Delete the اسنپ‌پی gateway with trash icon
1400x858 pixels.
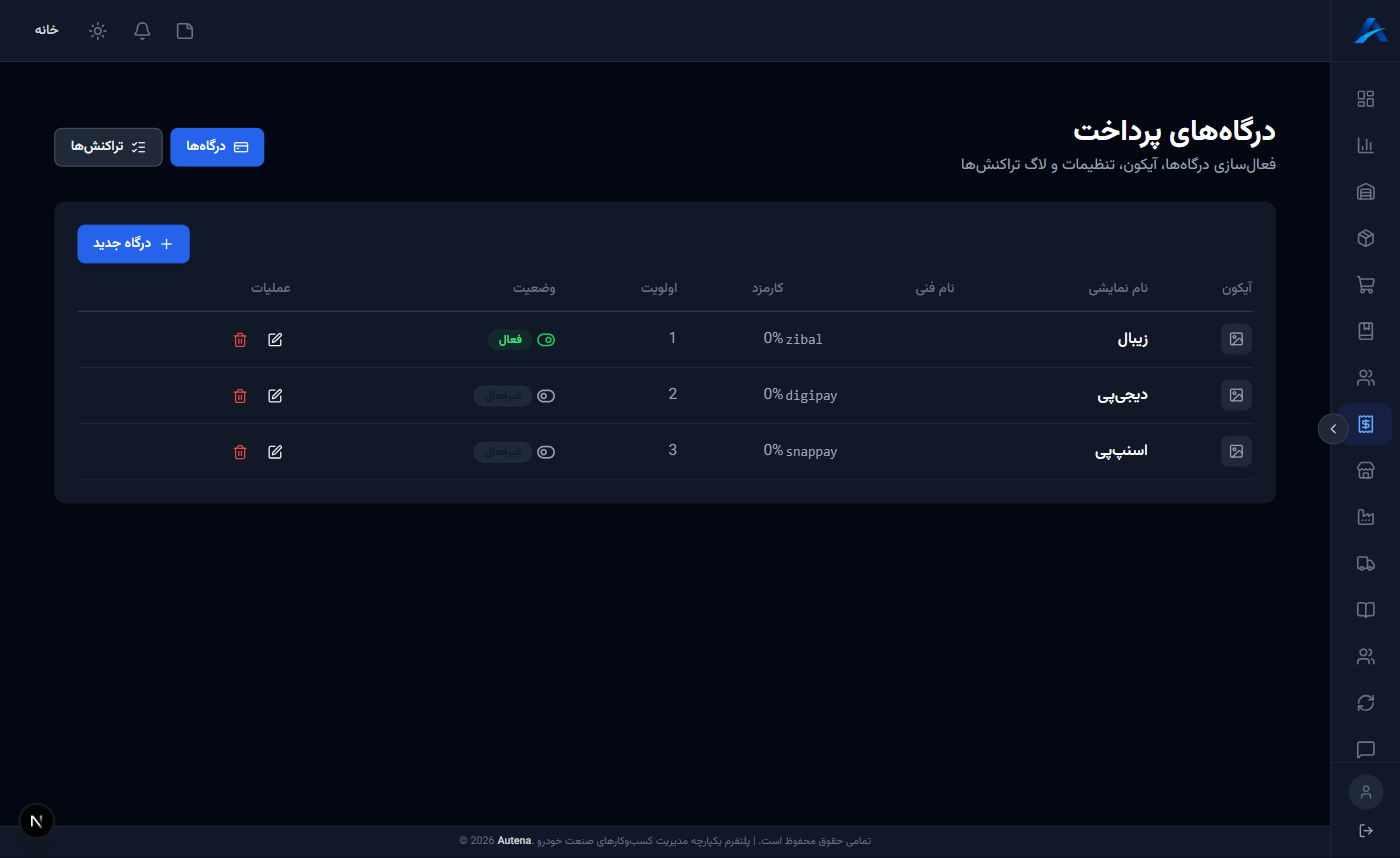tap(240, 452)
